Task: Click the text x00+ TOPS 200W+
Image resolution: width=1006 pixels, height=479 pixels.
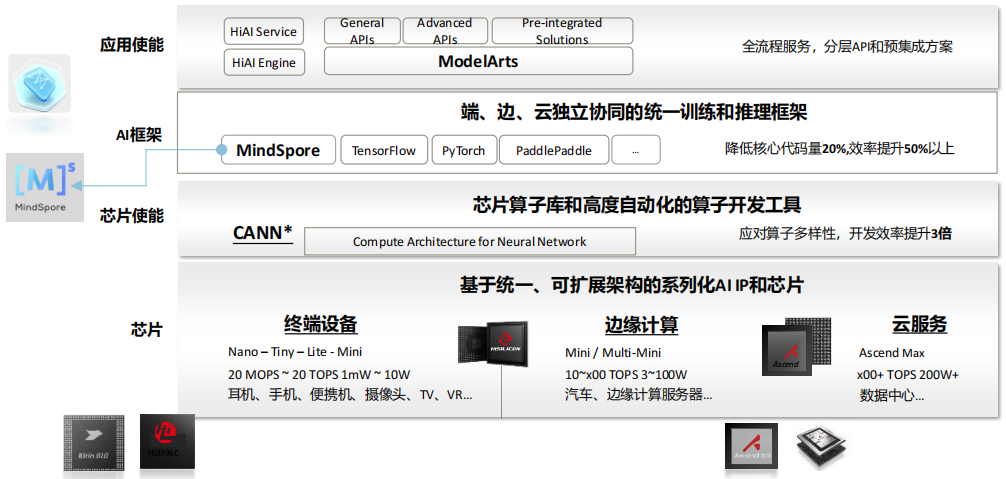Action: pyautogui.click(x=908, y=375)
